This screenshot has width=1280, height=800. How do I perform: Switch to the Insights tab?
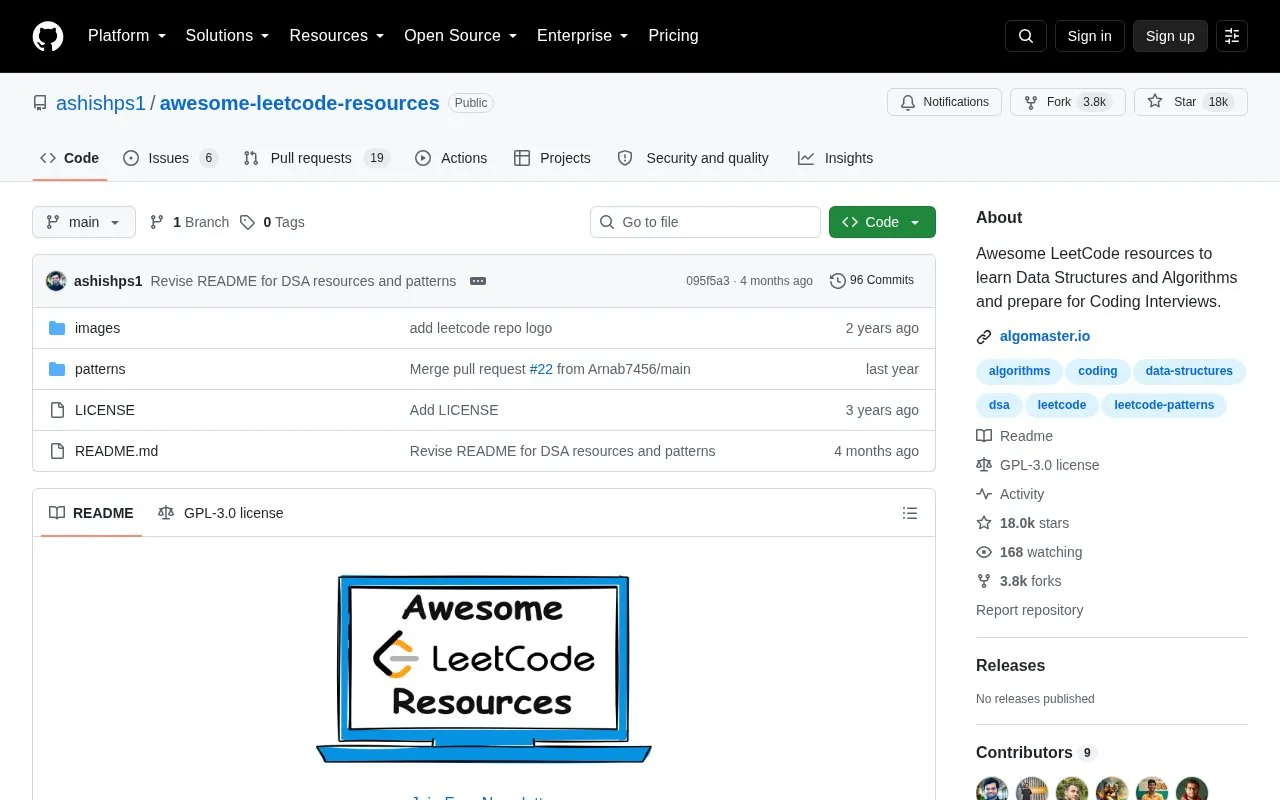pyautogui.click(x=835, y=158)
